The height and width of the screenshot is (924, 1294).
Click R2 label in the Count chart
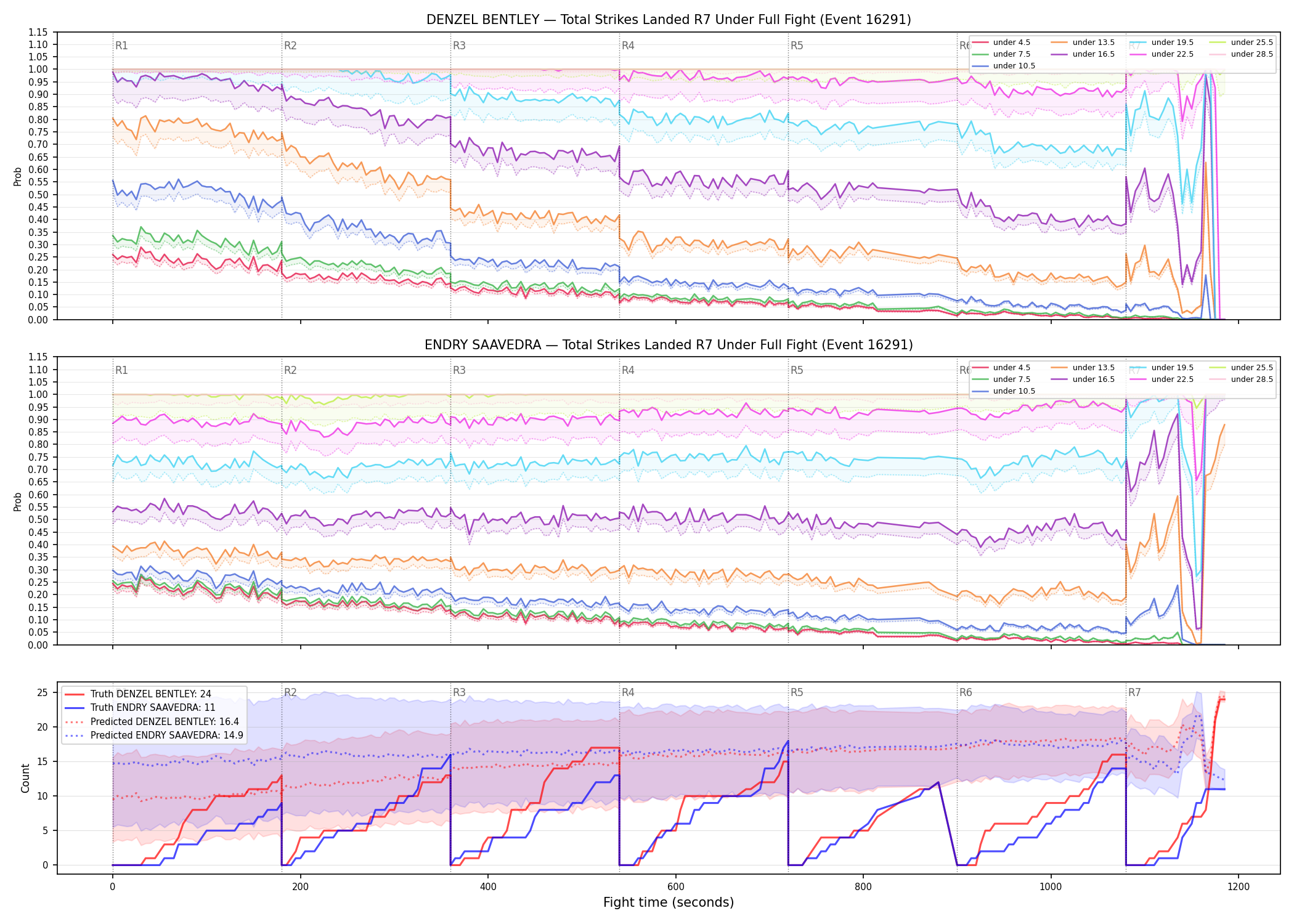(290, 692)
